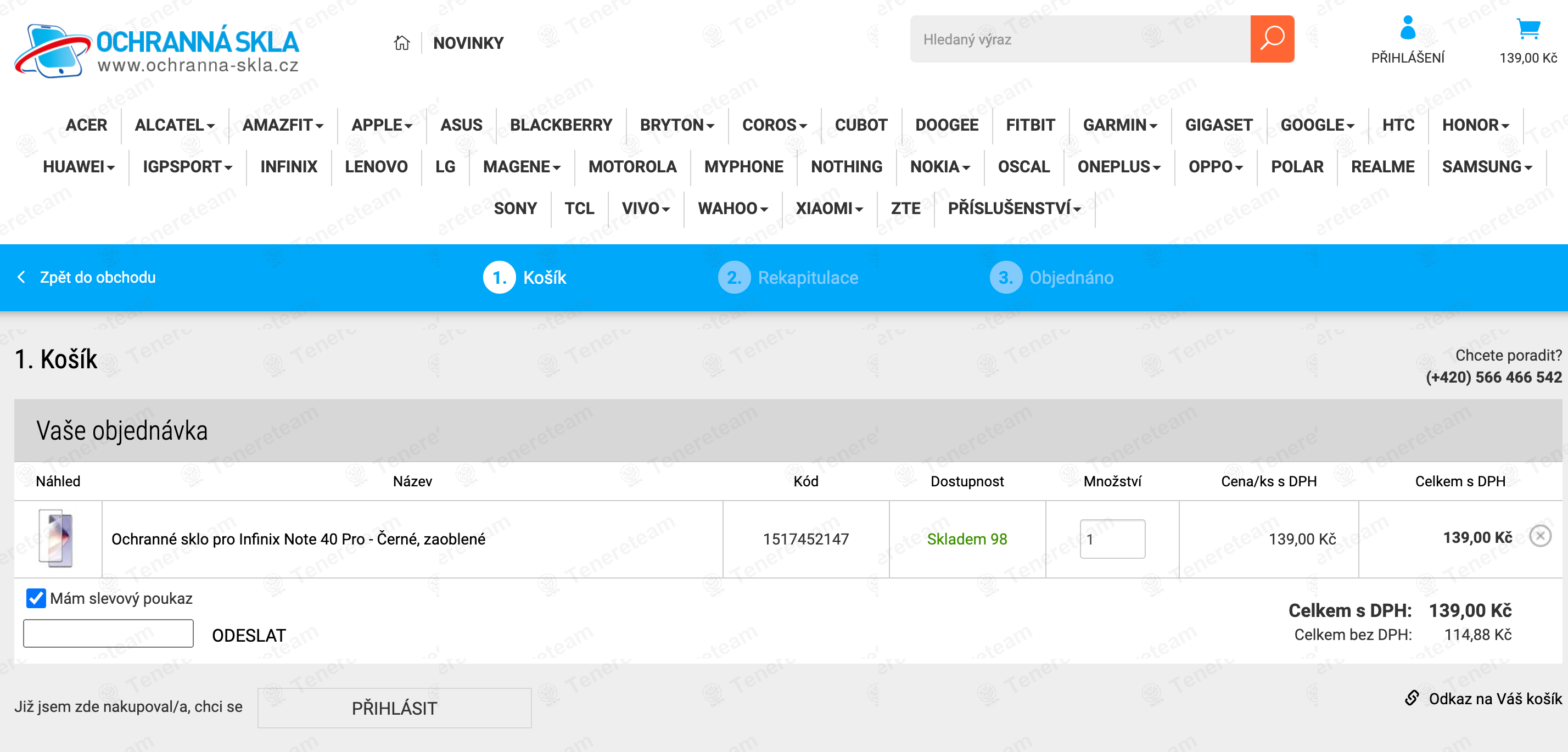The height and width of the screenshot is (752, 1568).
Task: Open the Infinix Note 40 Pro product name link
Action: point(298,539)
